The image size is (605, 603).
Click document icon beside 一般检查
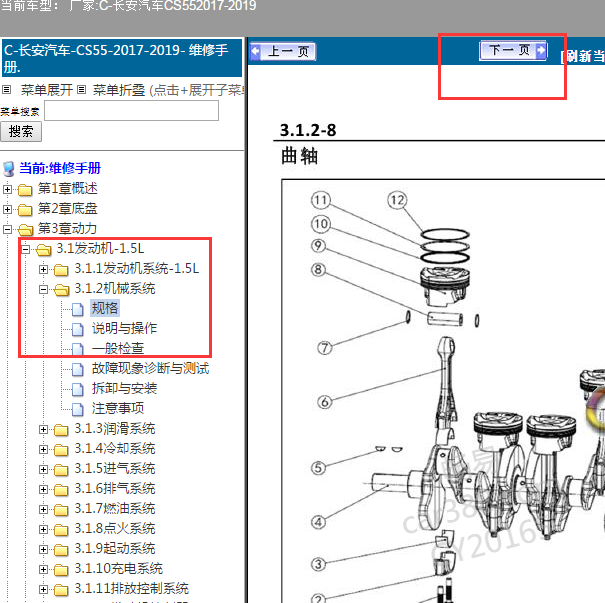pyautogui.click(x=78, y=349)
